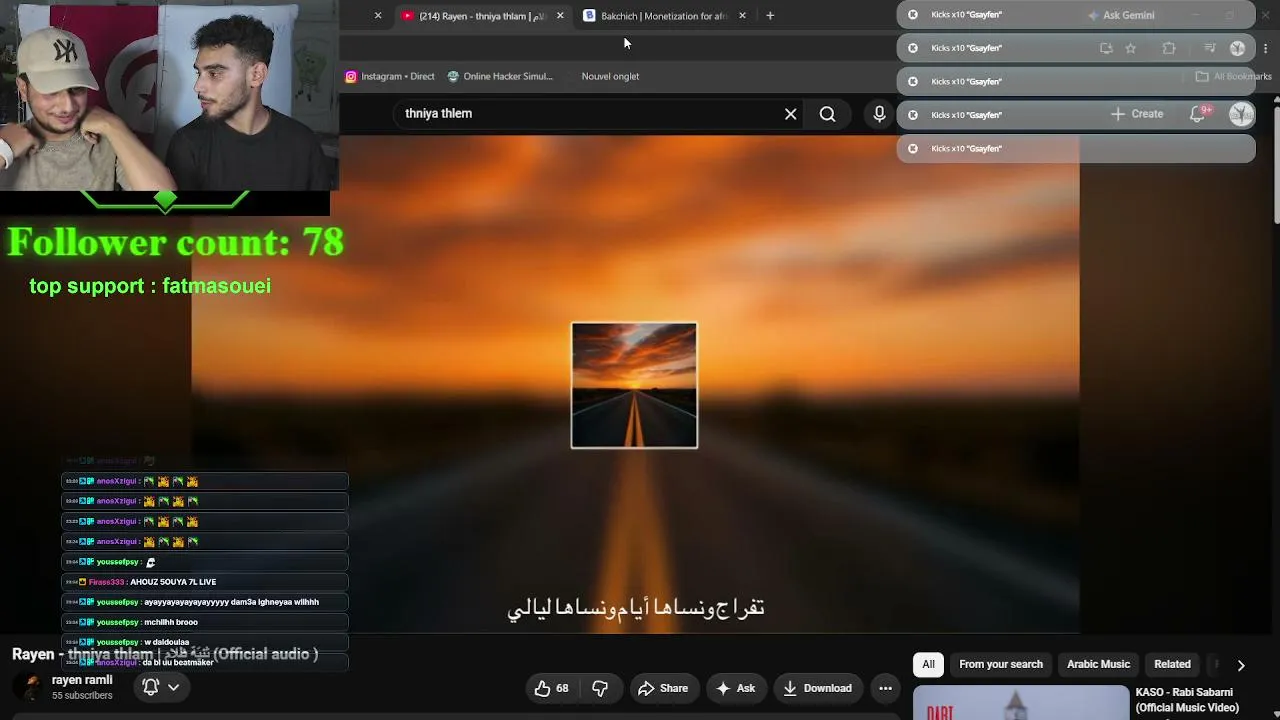
Task: Click Ask Gemini in the browser
Action: [x=1121, y=15]
